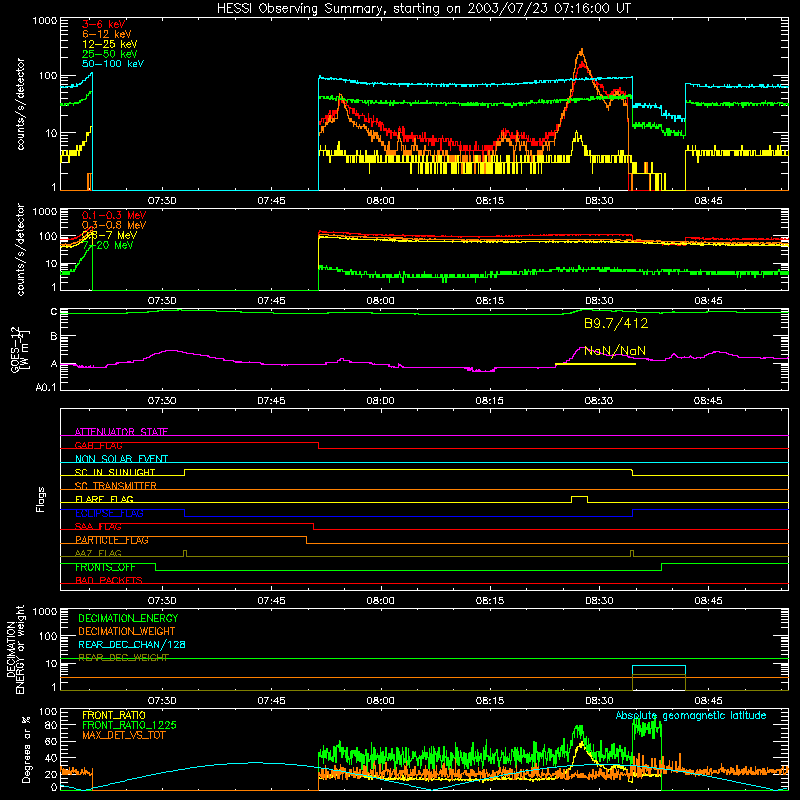Click the A0.1 tick label on GOES axis
Viewport: 800px width, 800px height.
(45, 388)
